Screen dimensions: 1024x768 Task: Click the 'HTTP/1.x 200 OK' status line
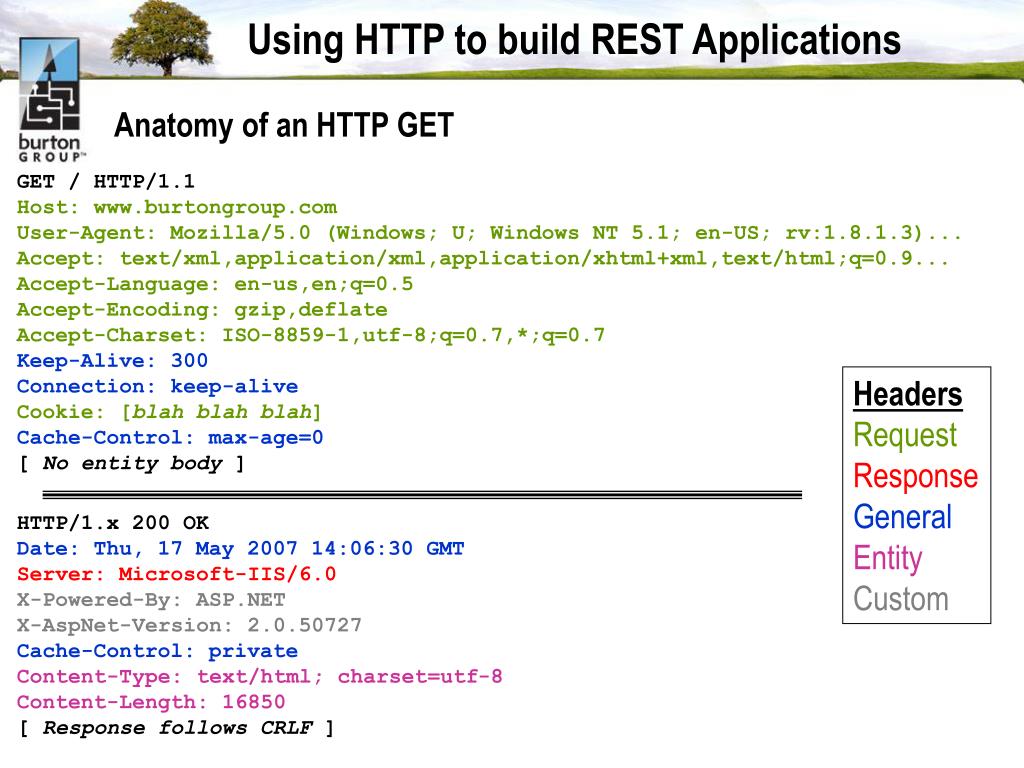(112, 522)
